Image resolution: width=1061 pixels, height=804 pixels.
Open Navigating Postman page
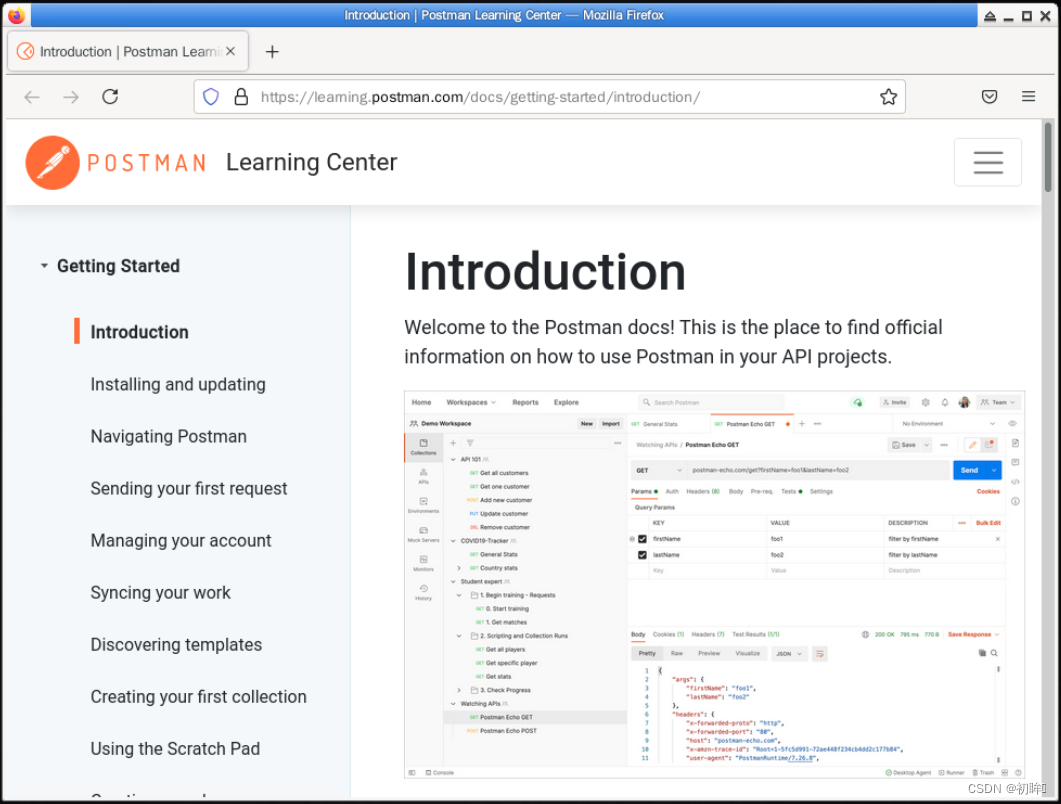(x=168, y=437)
